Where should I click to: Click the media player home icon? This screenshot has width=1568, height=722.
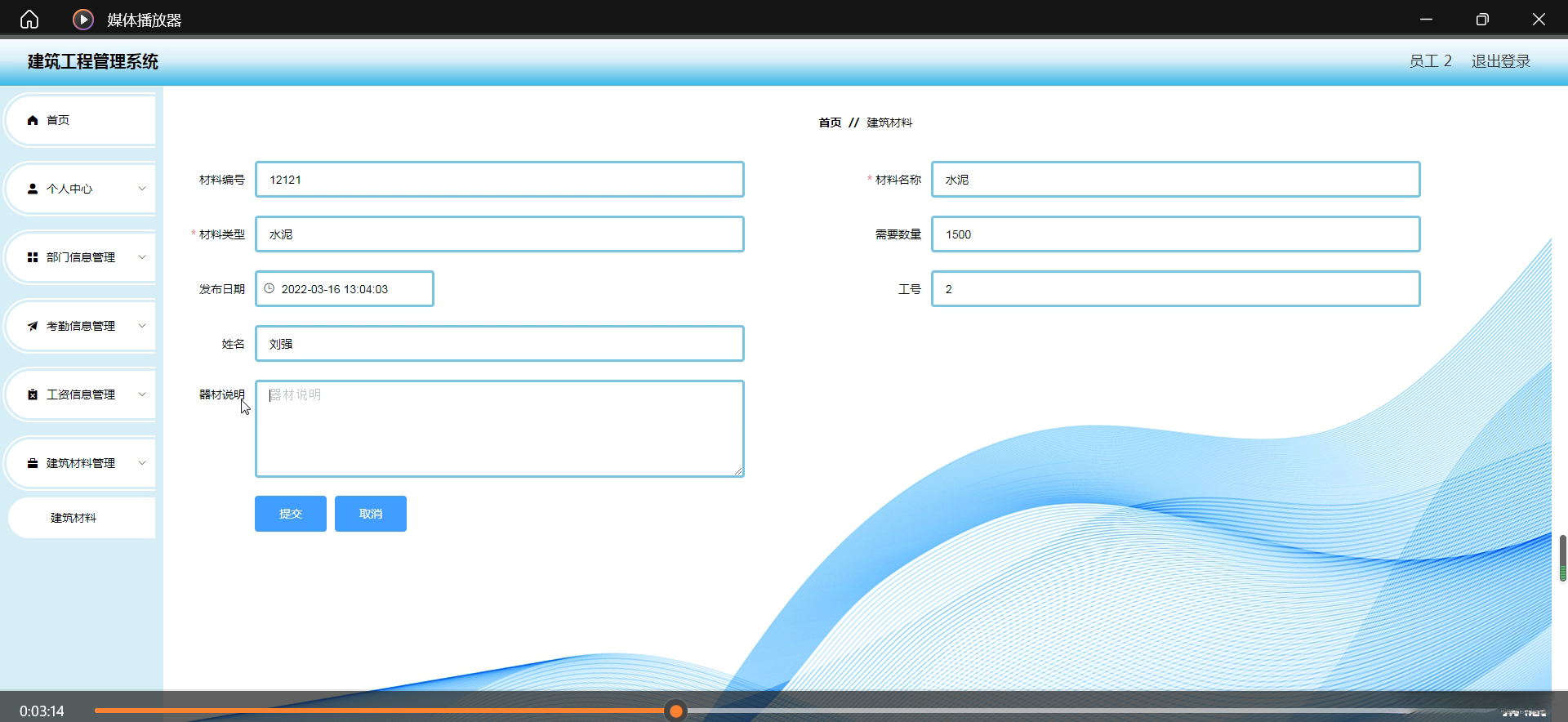(29, 20)
